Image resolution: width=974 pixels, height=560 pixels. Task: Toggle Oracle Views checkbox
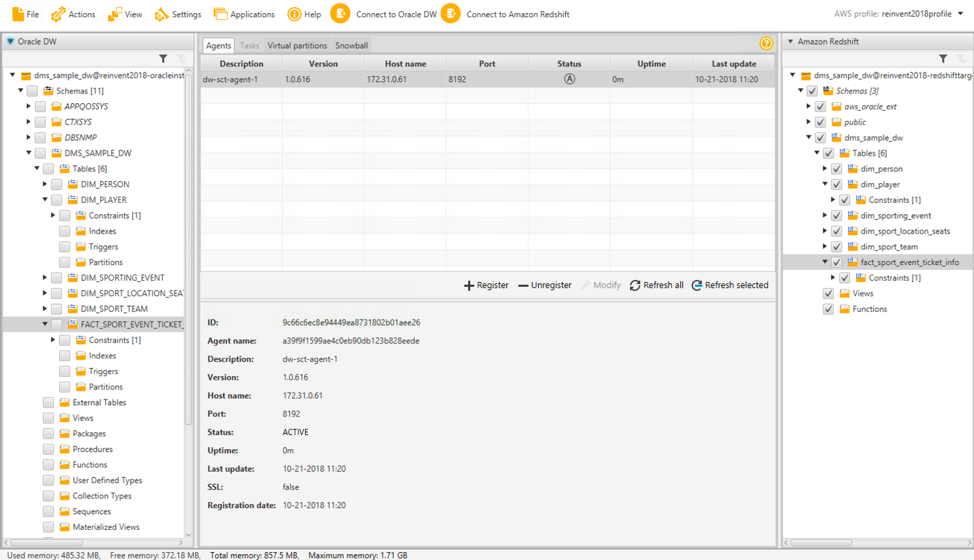click(x=48, y=418)
